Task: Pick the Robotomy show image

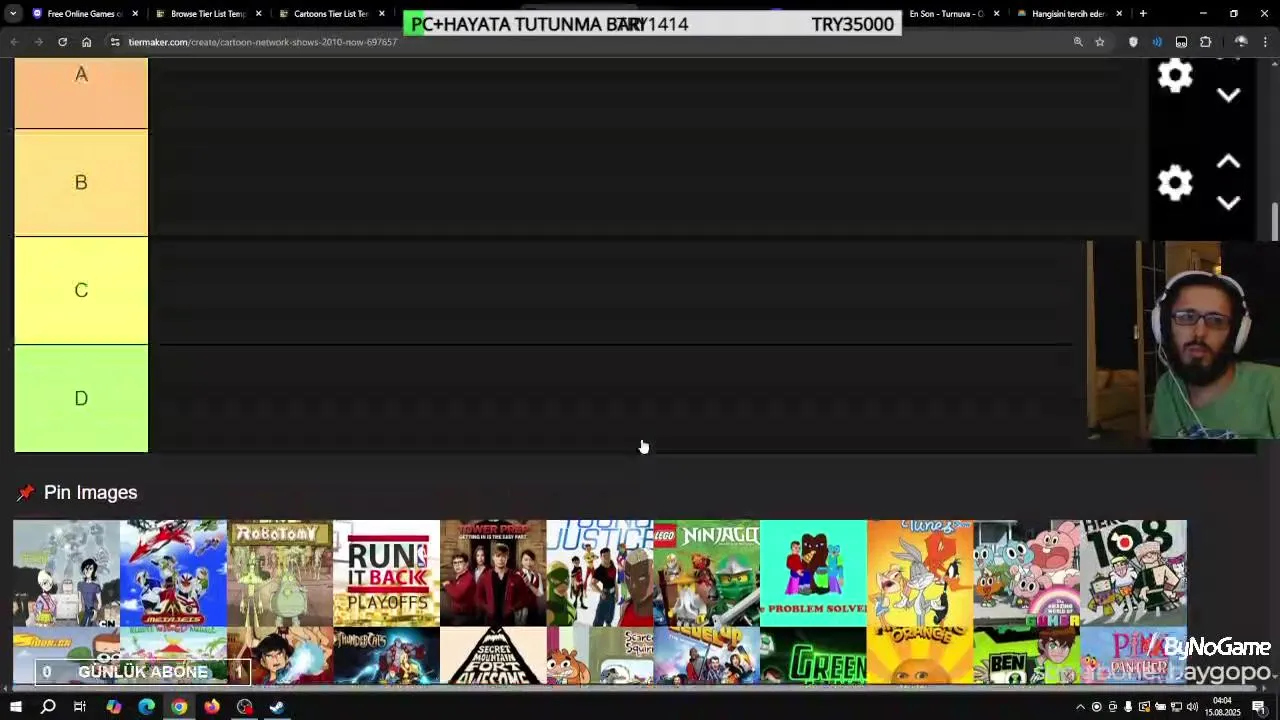Action: coord(280,573)
